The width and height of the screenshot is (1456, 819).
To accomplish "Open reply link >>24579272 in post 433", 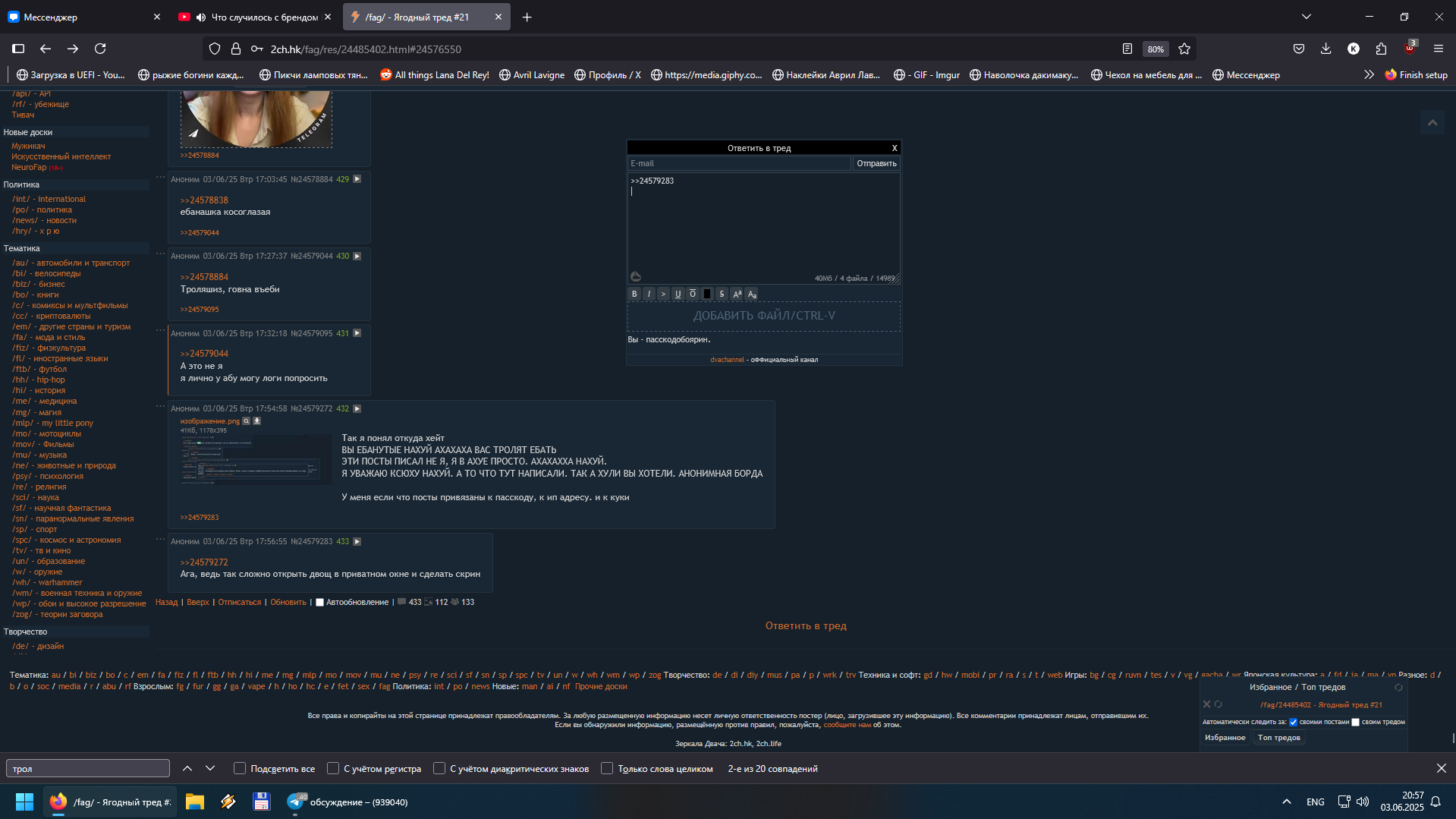I will [x=204, y=562].
